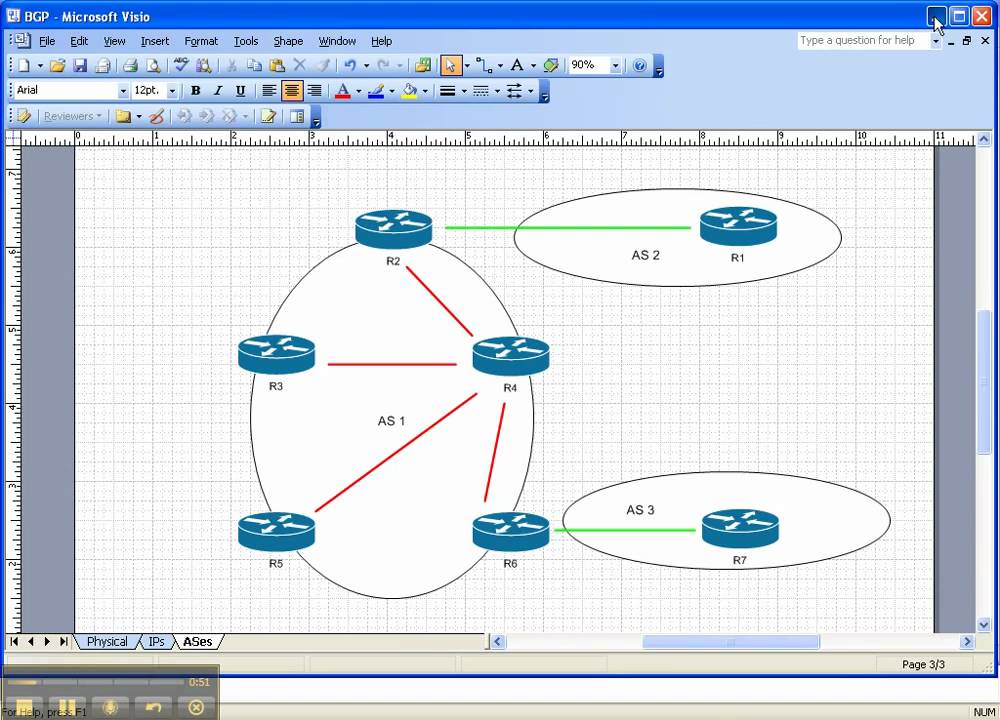
Task: Paste from the clipboard with the Paste icon
Action: tap(277, 65)
